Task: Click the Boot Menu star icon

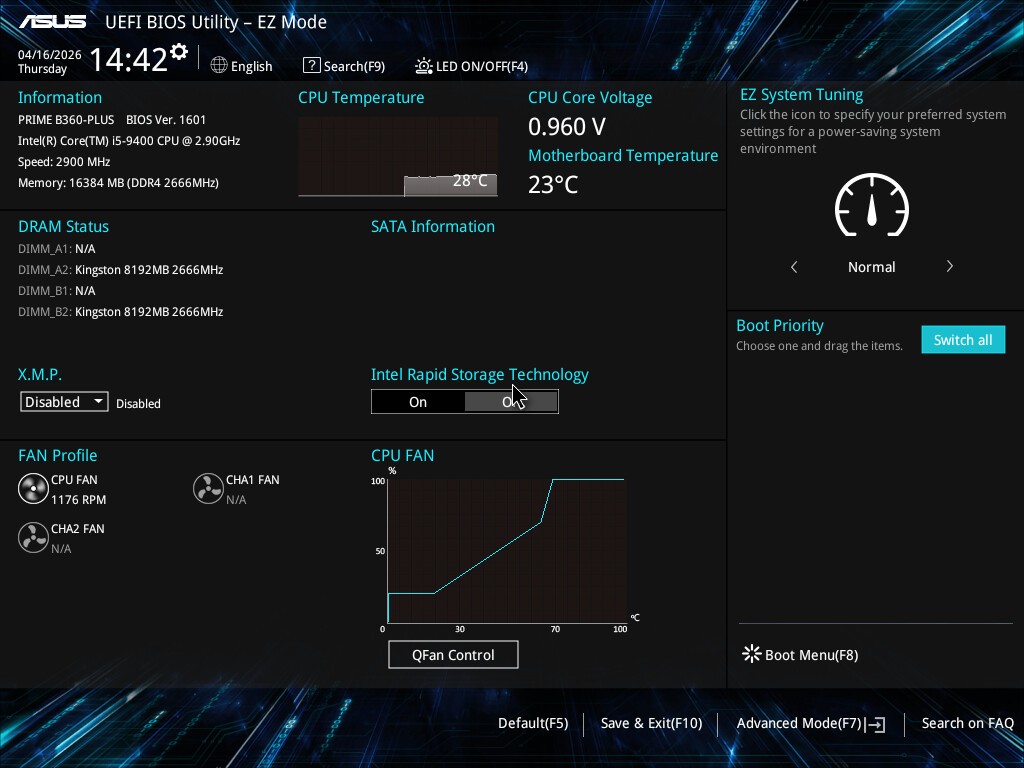Action: click(752, 654)
